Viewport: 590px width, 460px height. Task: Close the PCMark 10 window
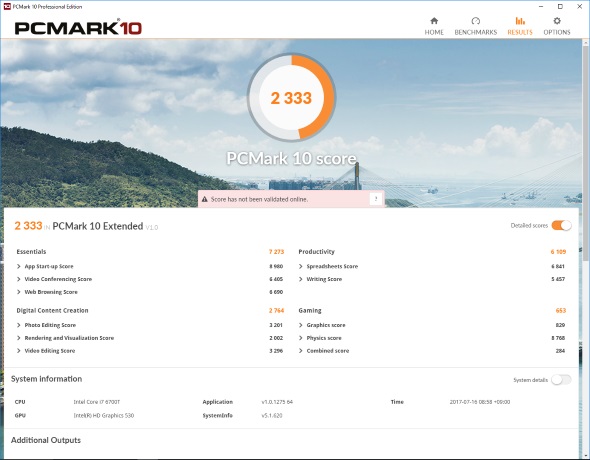(579, 6)
